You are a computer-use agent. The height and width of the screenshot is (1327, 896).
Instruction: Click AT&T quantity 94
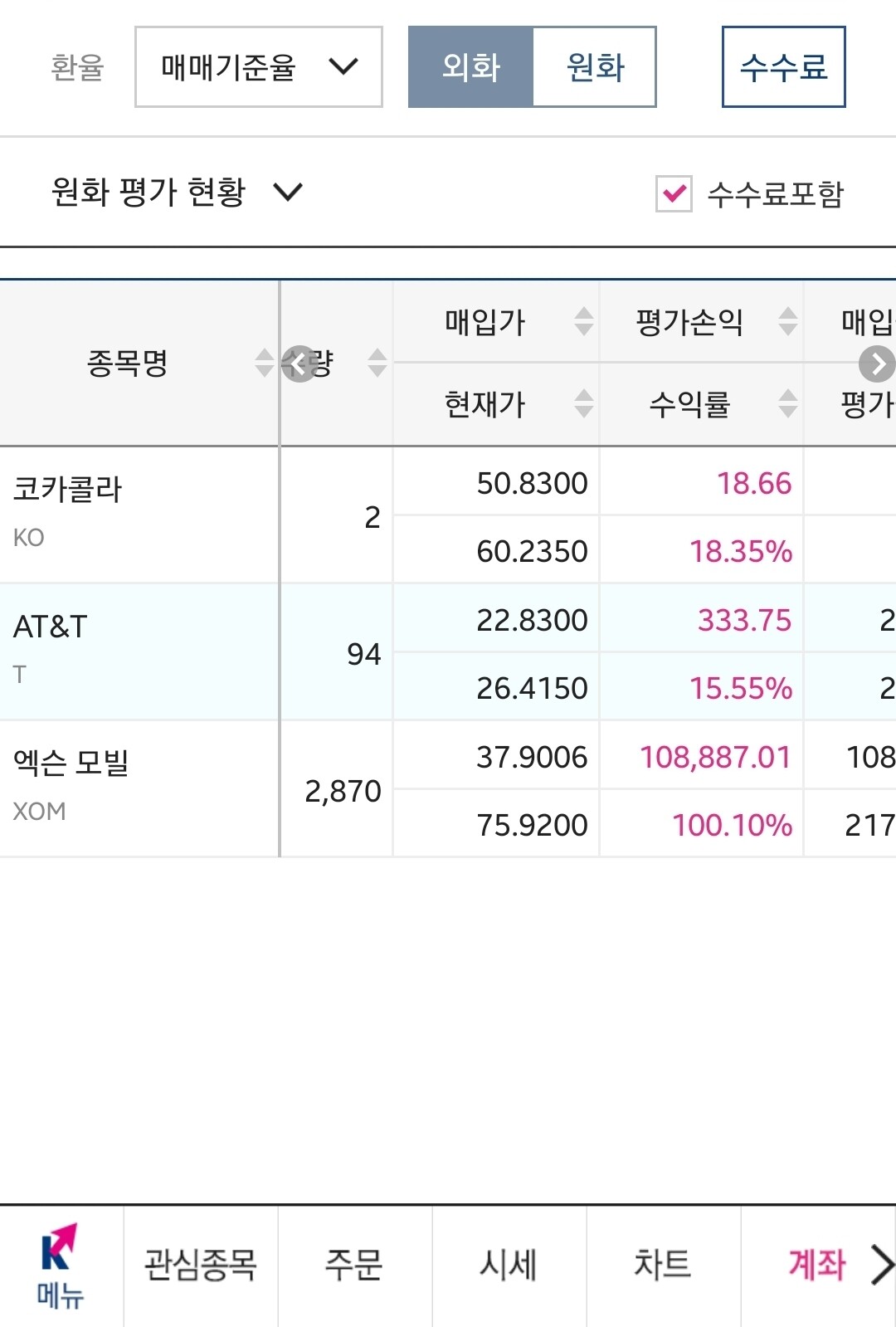click(363, 655)
